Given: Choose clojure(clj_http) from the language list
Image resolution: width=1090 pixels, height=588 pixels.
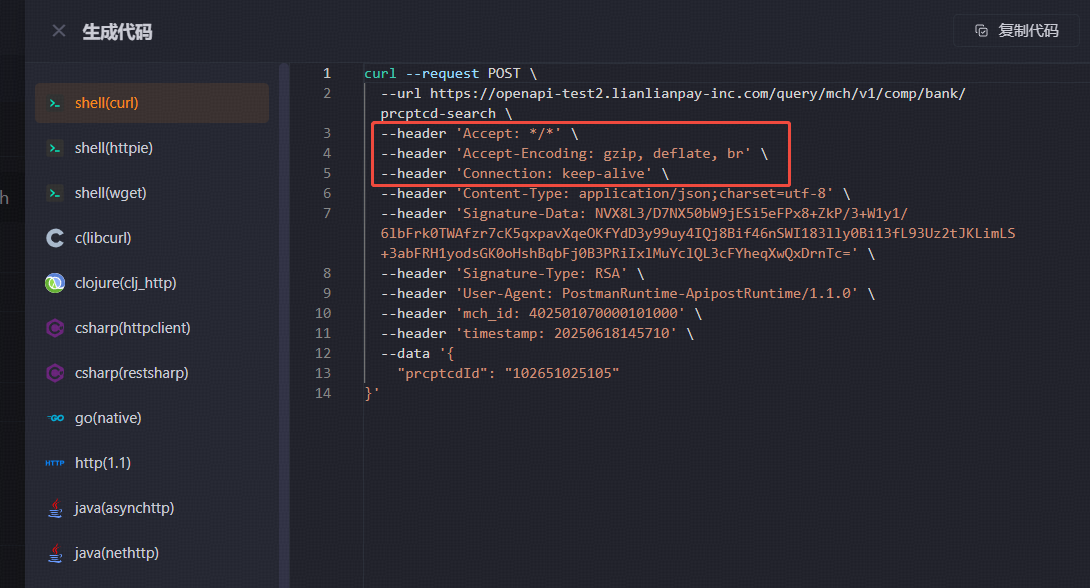Looking at the screenshot, I should coord(152,283).
